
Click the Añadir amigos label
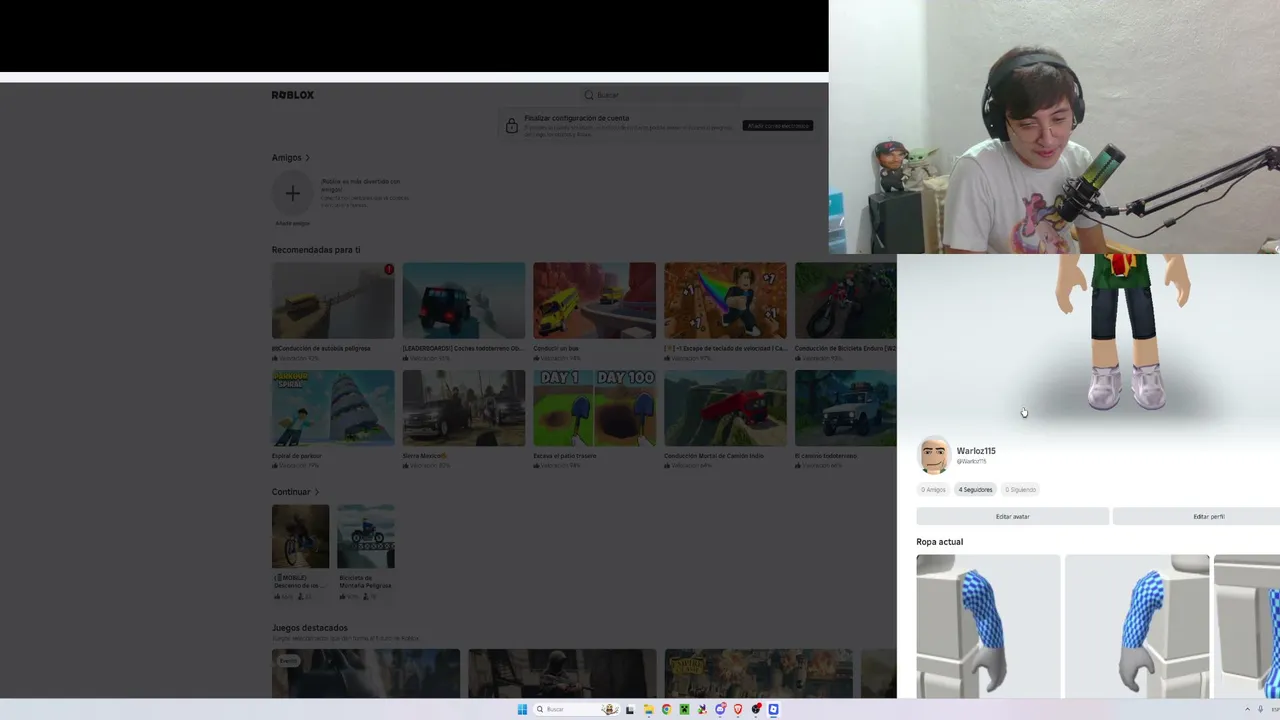[292, 223]
